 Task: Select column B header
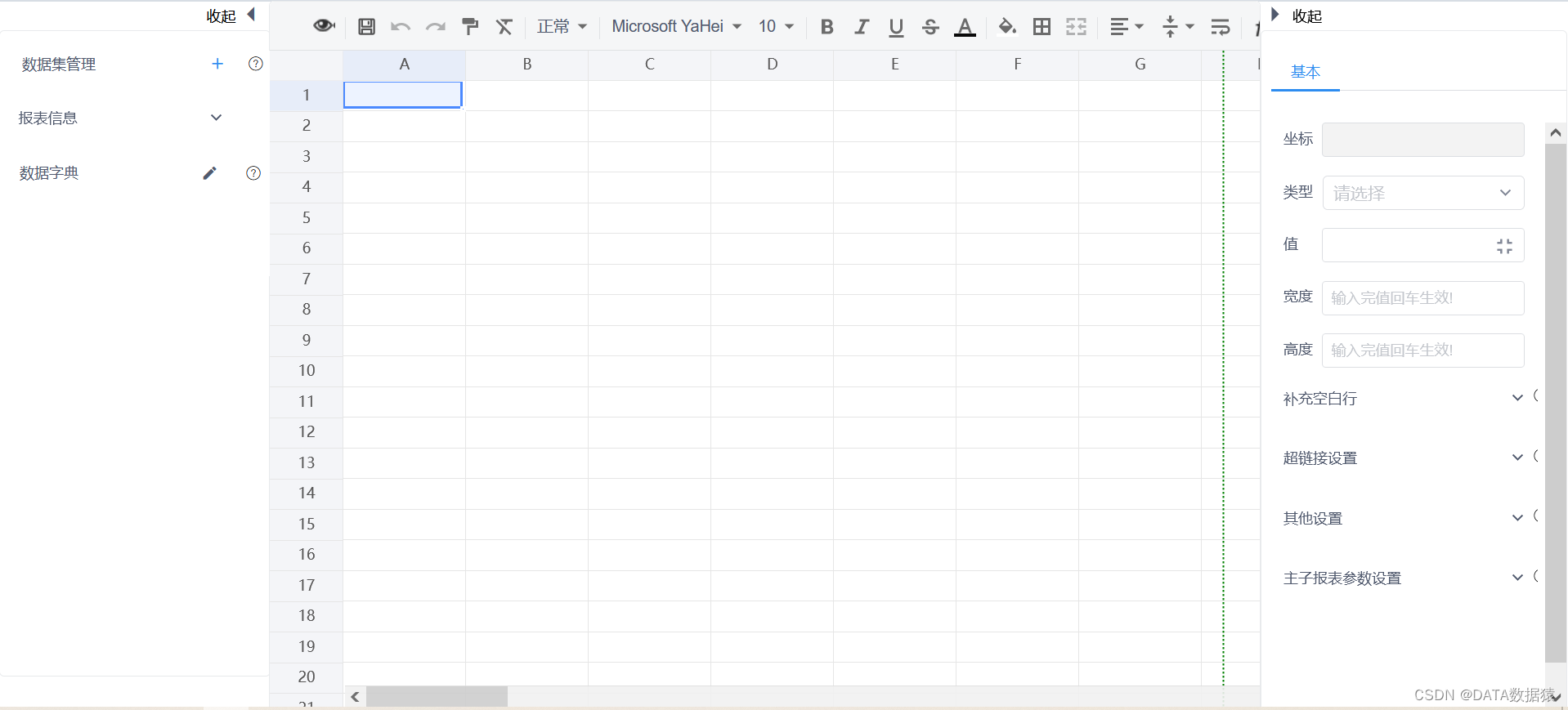coord(526,65)
